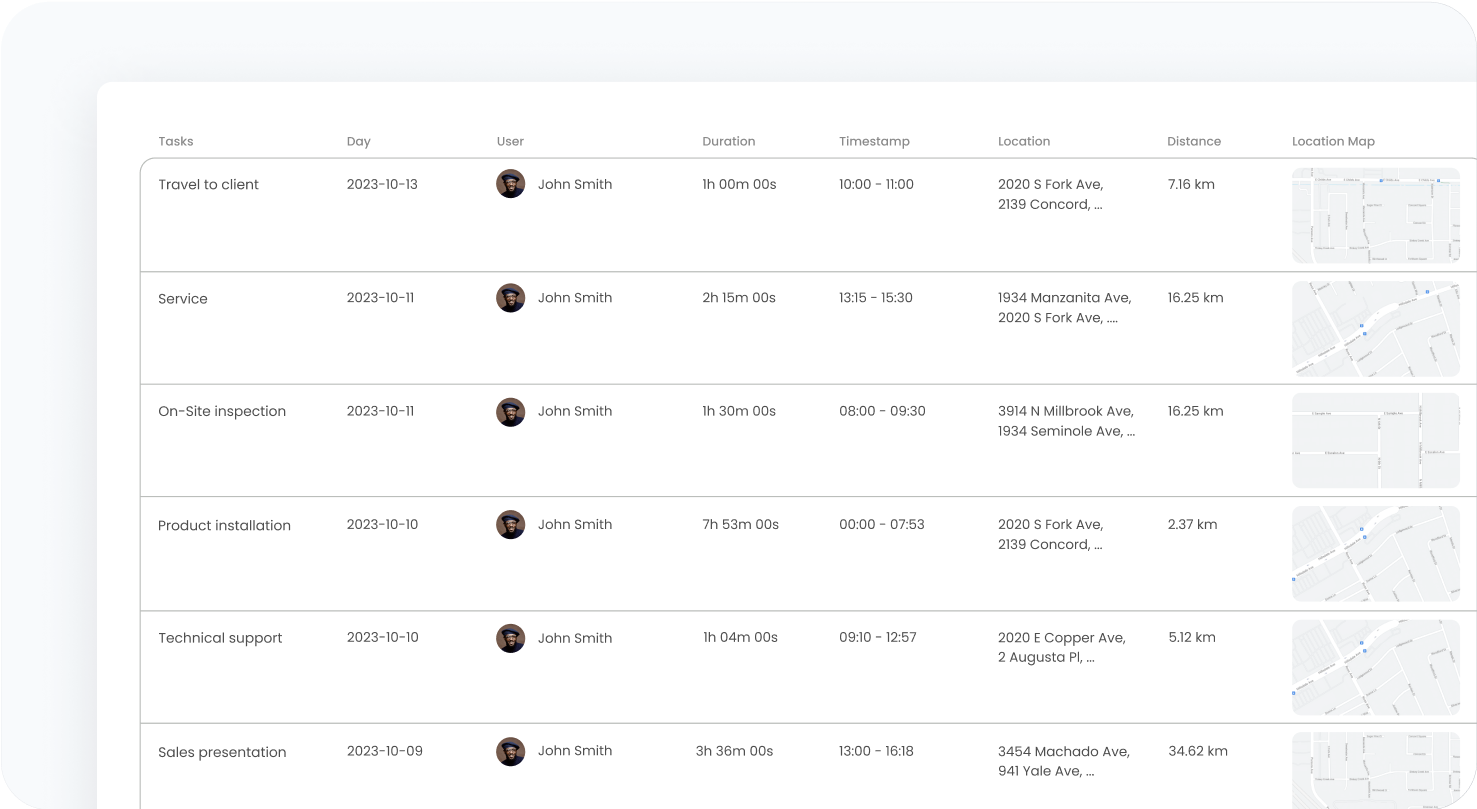The height and width of the screenshot is (809, 1477).
Task: Sort by the Tasks column header
Action: click(176, 141)
